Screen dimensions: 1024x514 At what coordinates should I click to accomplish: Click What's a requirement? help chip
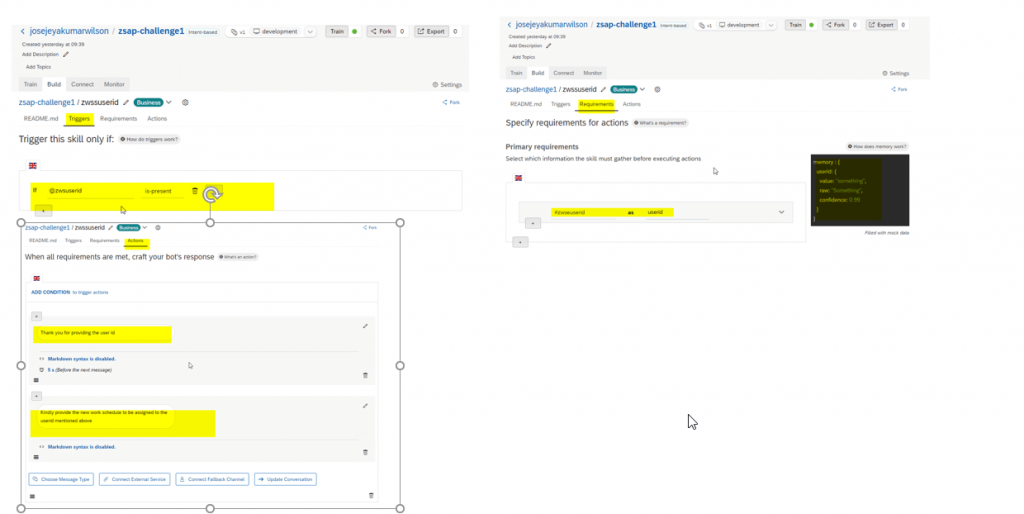[x=660, y=123]
